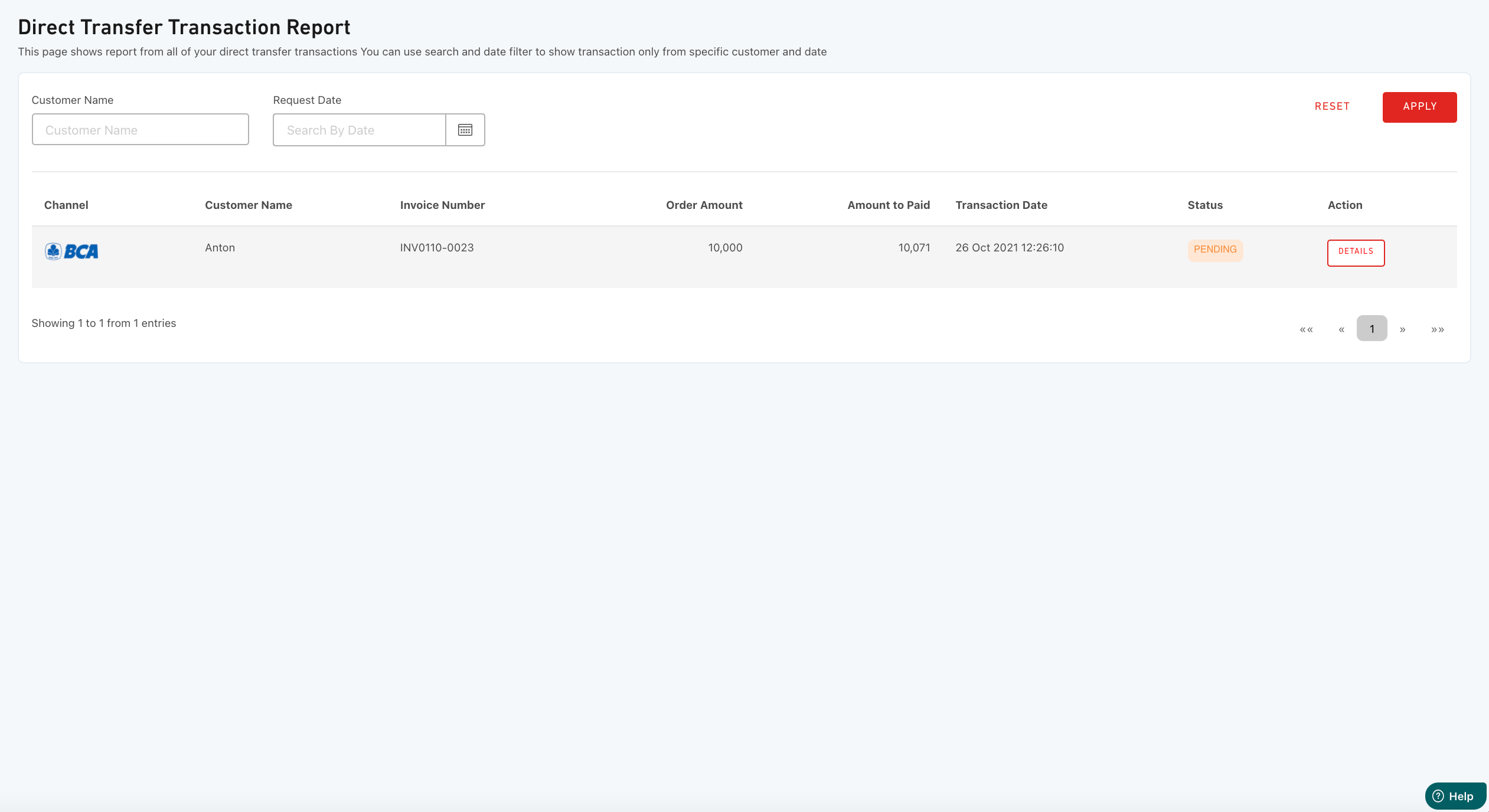This screenshot has width=1489, height=812.
Task: Click amount to paid 10,071 cell
Action: click(914, 248)
